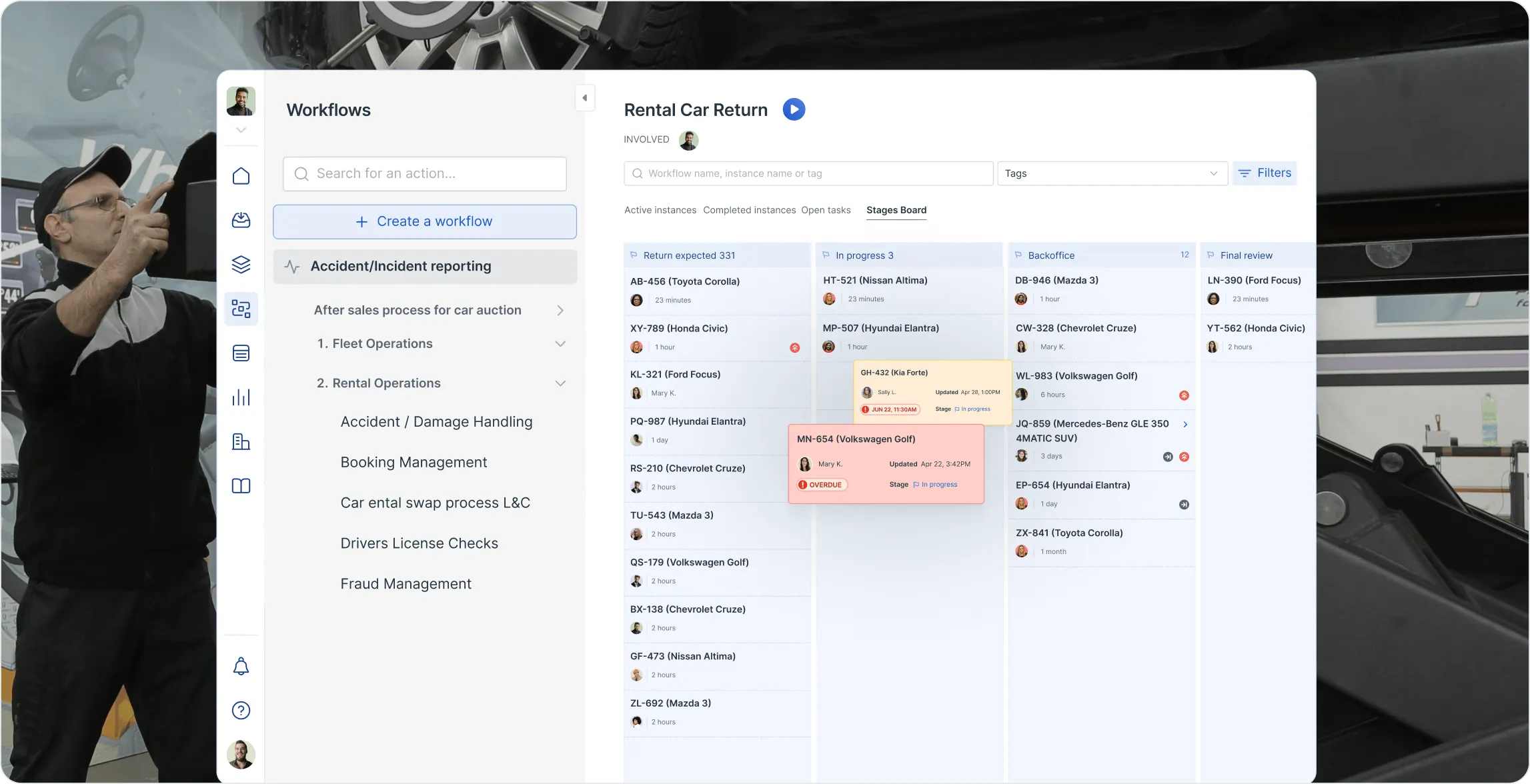This screenshot has width=1530, height=784.
Task: Open the stacked layers sidebar icon
Action: 241,265
